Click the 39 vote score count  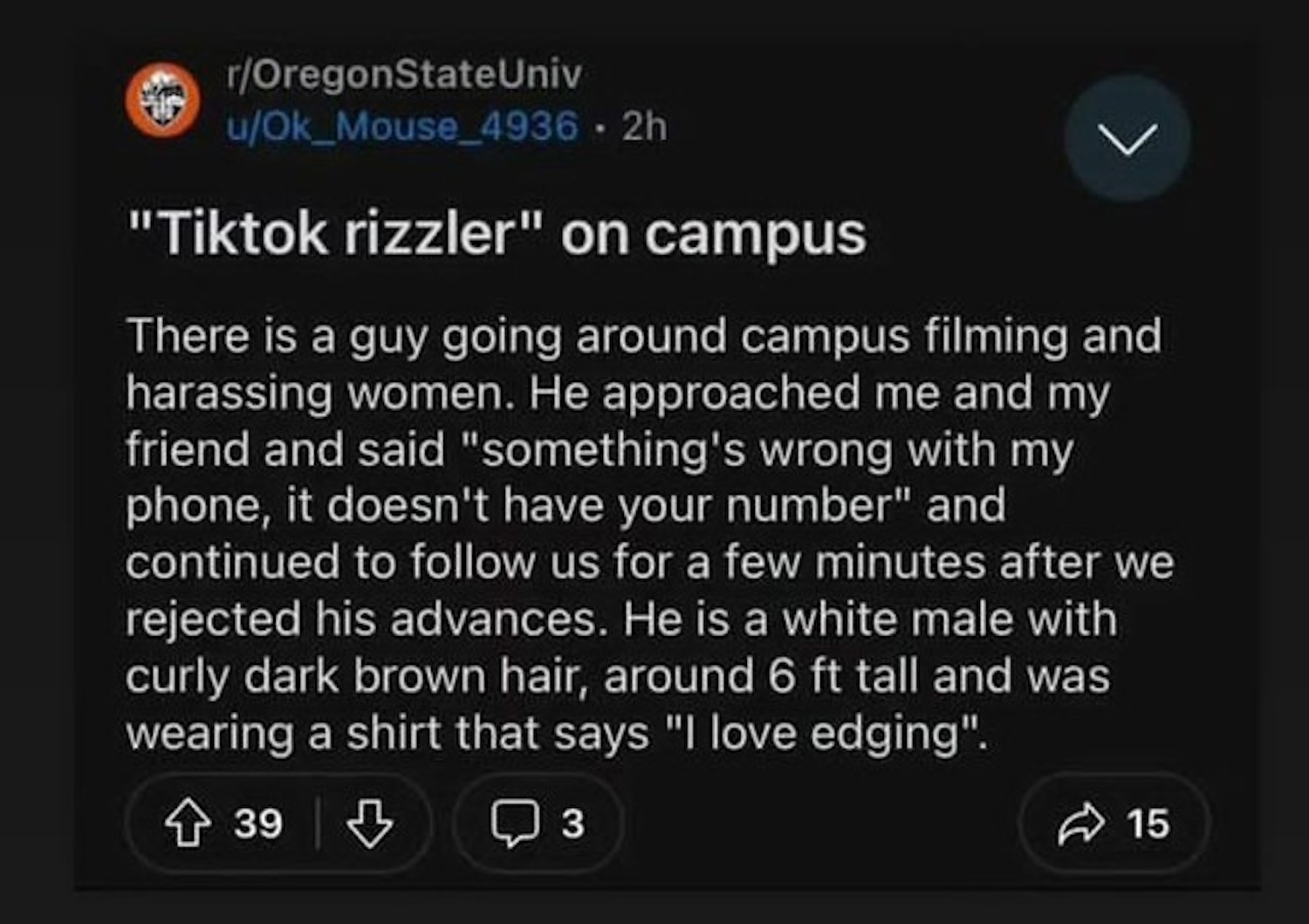click(x=258, y=825)
